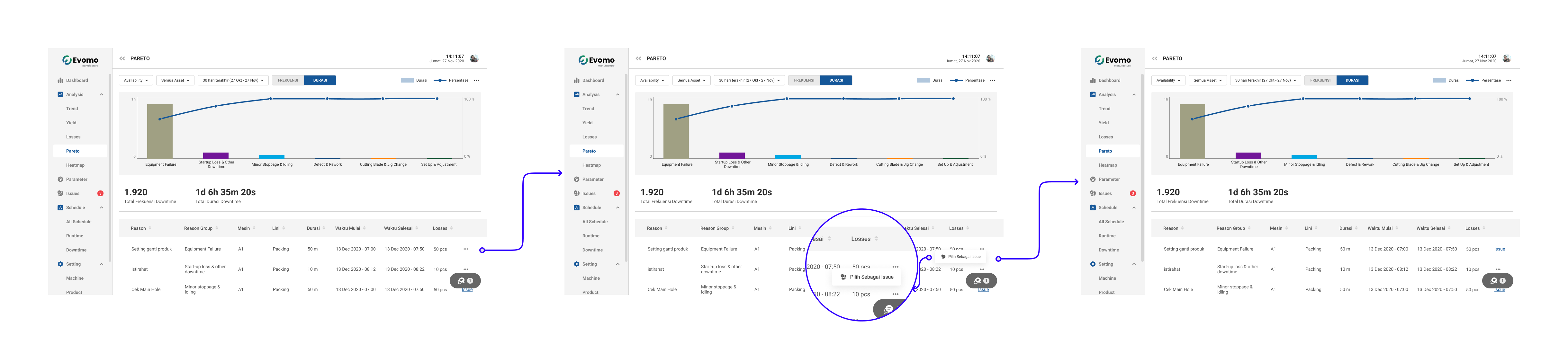Image resolution: width=1568 pixels, height=343 pixels.
Task: Toggle Persentase legend series in third mockup
Action: pos(1483,80)
